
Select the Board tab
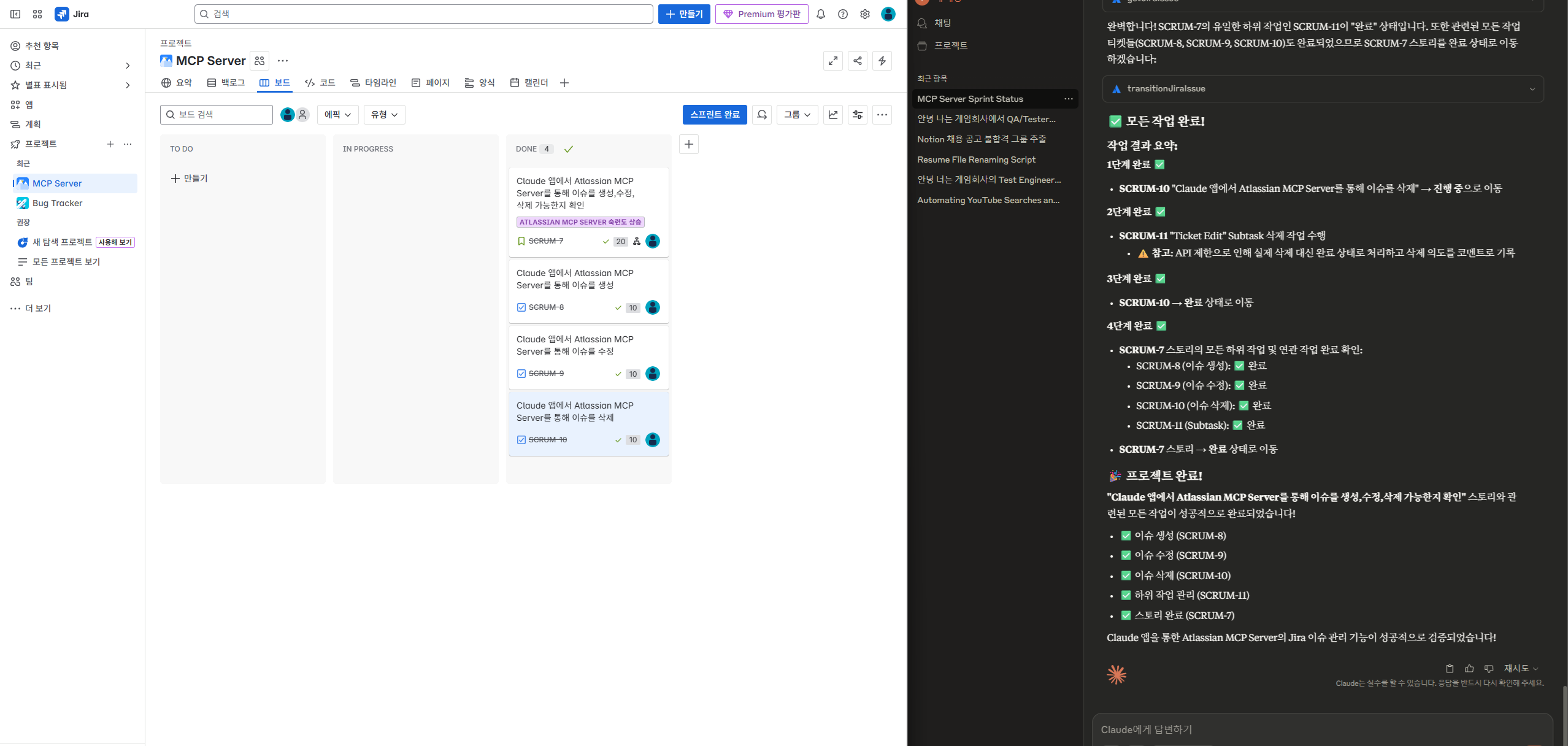(275, 83)
